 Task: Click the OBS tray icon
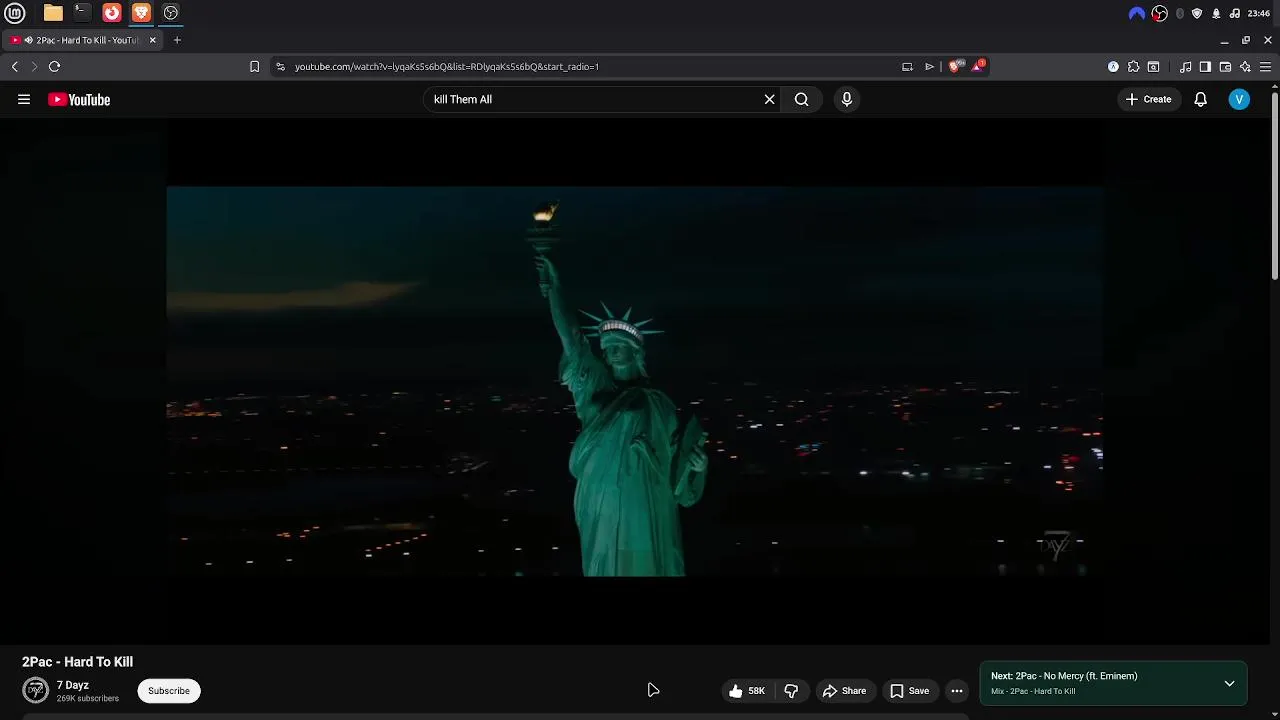[1160, 13]
